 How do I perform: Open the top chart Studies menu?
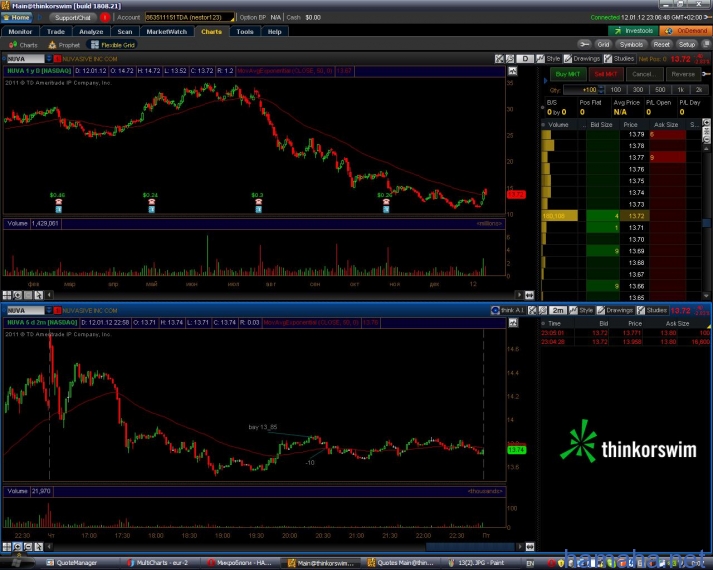coord(619,59)
